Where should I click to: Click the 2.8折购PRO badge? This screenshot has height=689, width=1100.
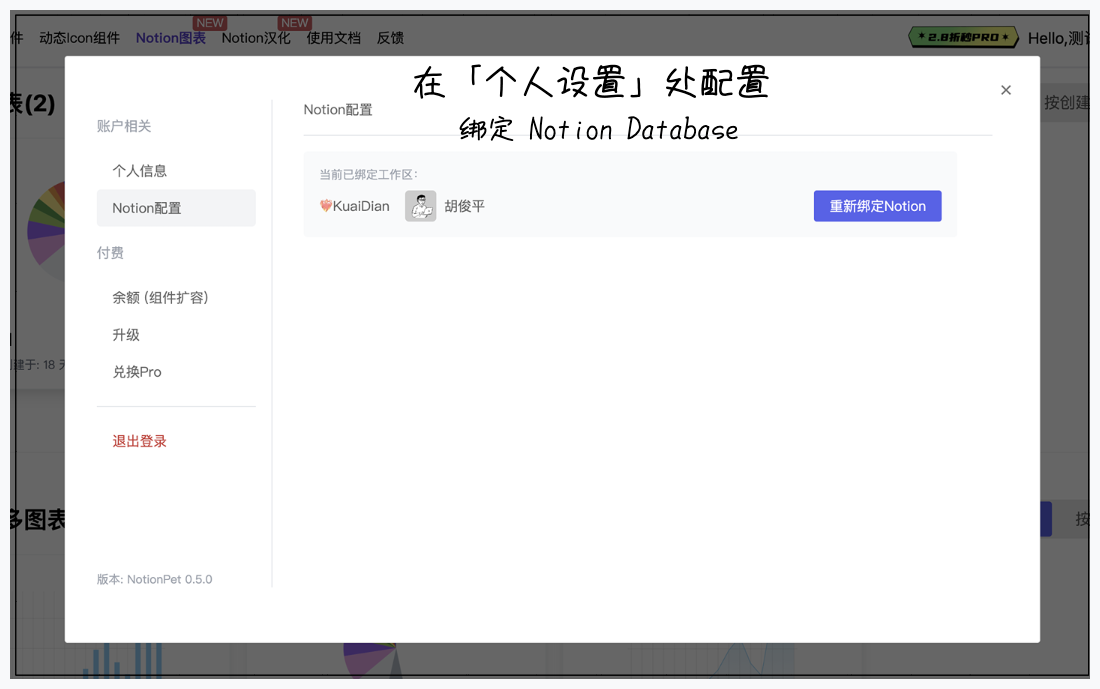(x=963, y=37)
